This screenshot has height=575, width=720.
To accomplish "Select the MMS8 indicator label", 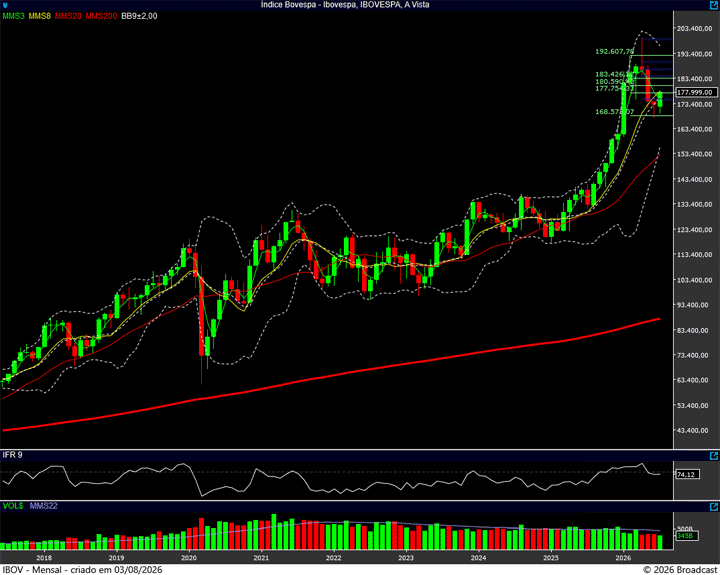I will point(39,16).
